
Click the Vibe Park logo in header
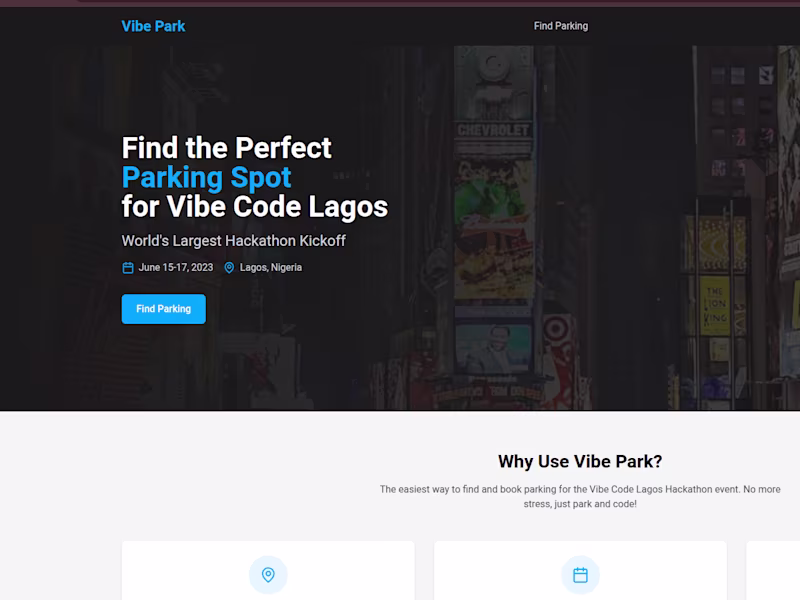(x=153, y=26)
